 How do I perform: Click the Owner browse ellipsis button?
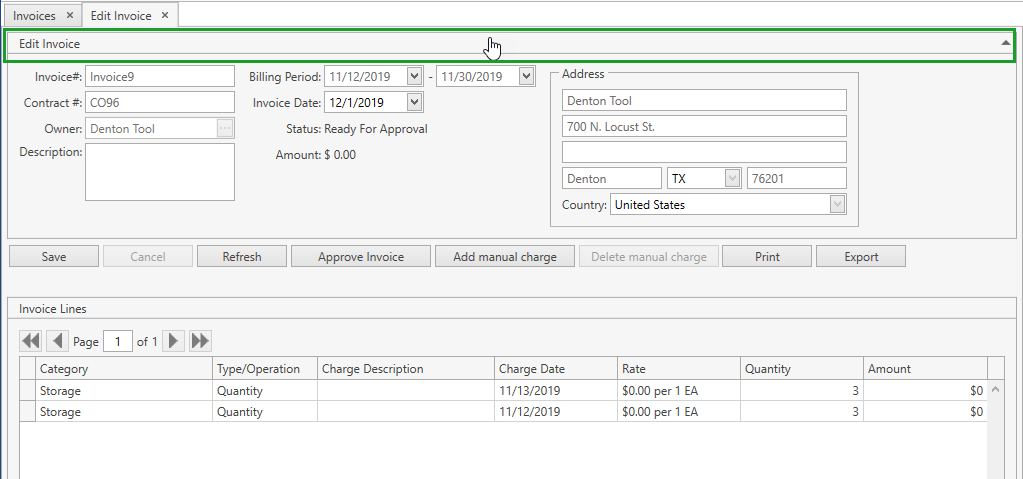(x=225, y=128)
